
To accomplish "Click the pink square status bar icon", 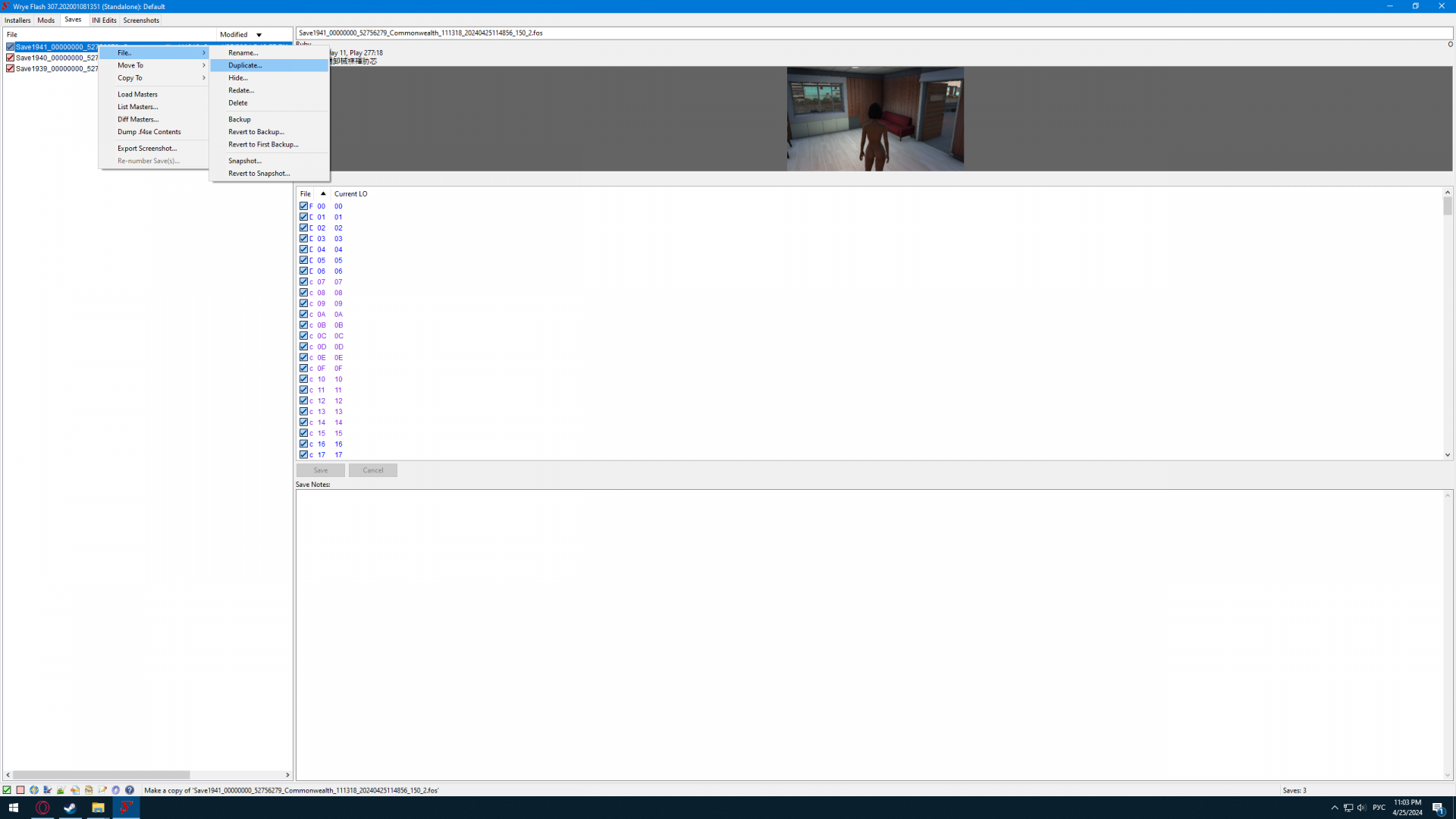I will 20,789.
